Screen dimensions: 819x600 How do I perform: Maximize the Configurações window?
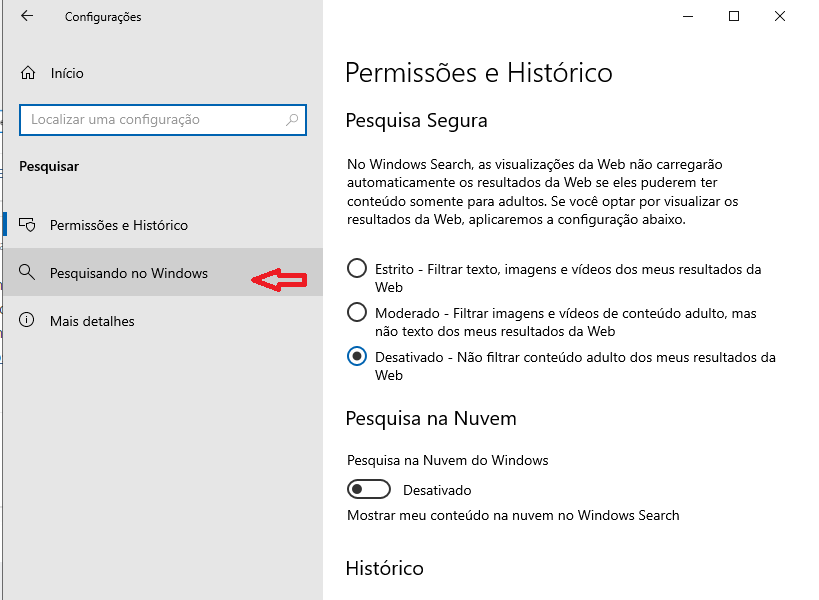coord(734,16)
